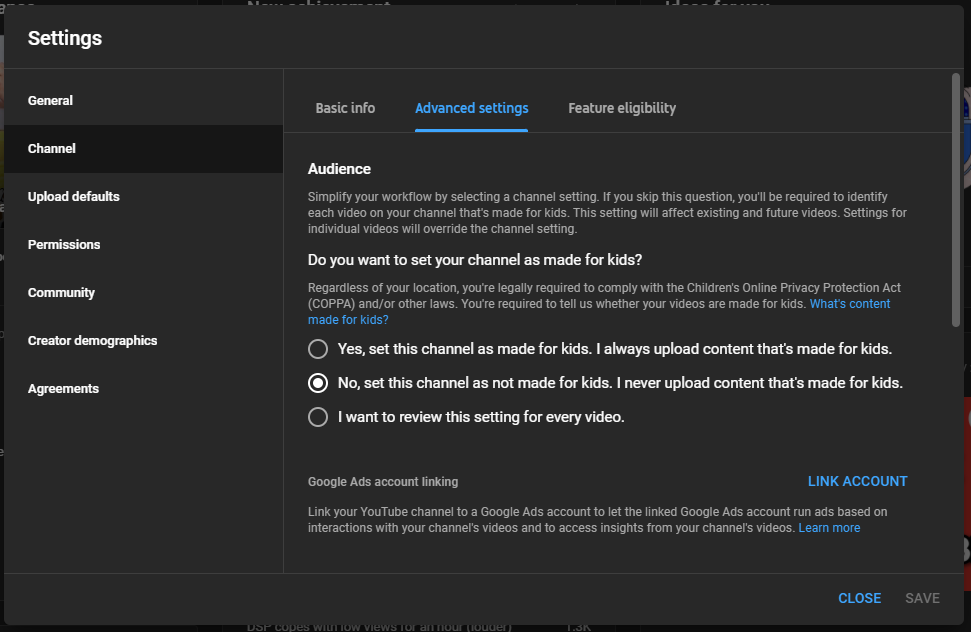Image resolution: width=971 pixels, height=632 pixels.
Task: Open Learn more link about Google Ads linking
Action: [829, 528]
